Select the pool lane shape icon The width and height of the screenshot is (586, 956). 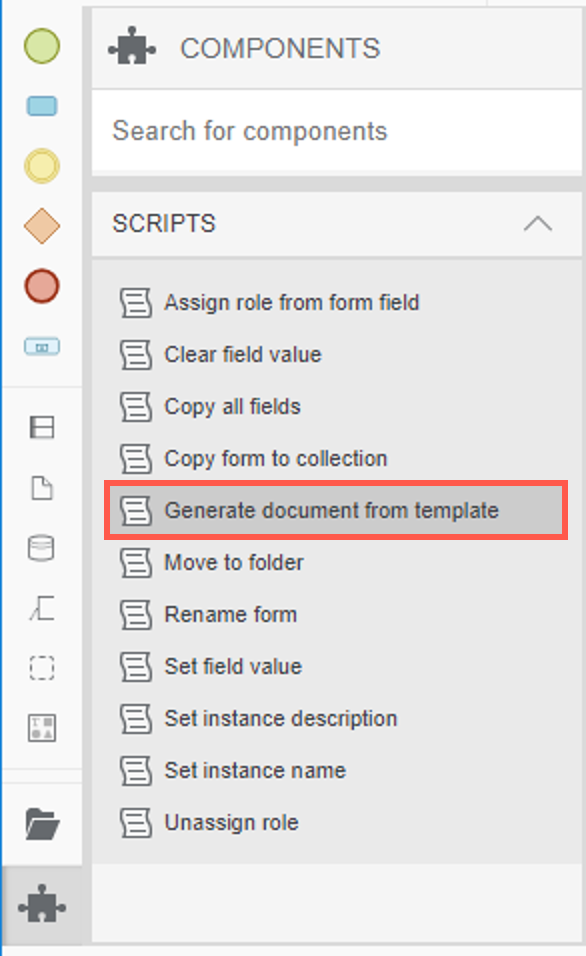[x=42, y=427]
